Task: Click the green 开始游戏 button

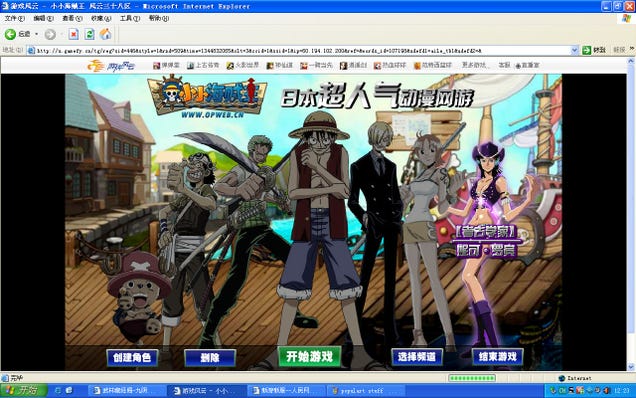Action: tap(309, 357)
